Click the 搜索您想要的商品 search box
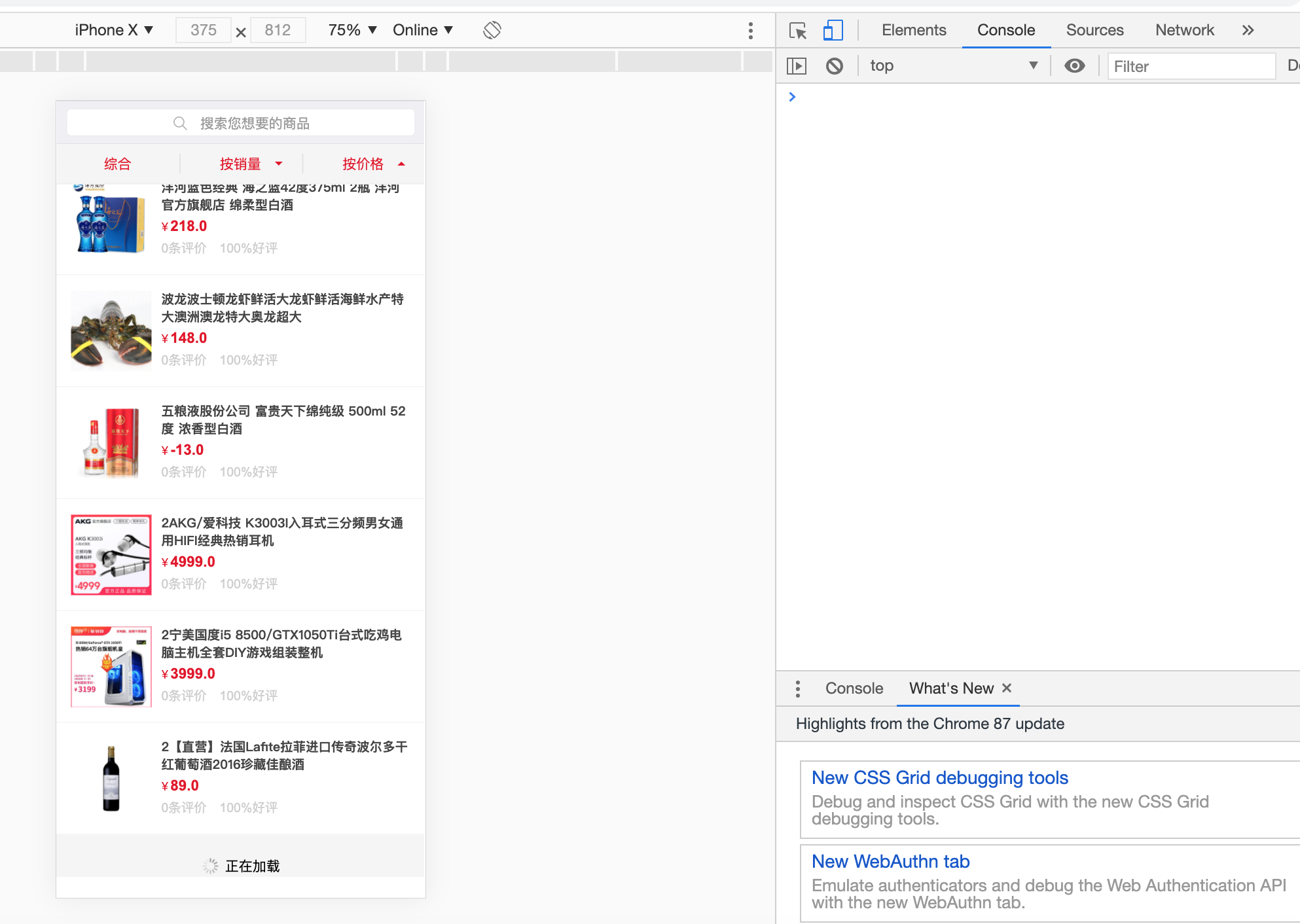Viewport: 1300px width, 924px height. 241,123
